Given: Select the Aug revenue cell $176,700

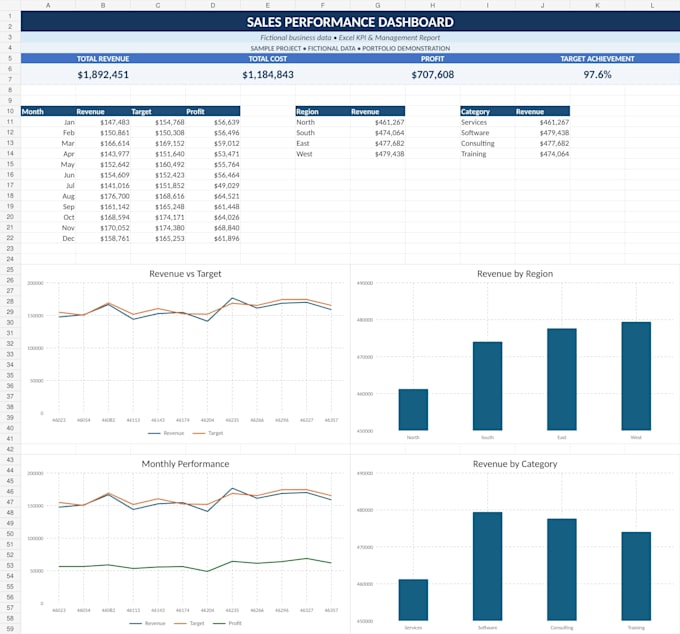Looking at the screenshot, I should coord(114,196).
